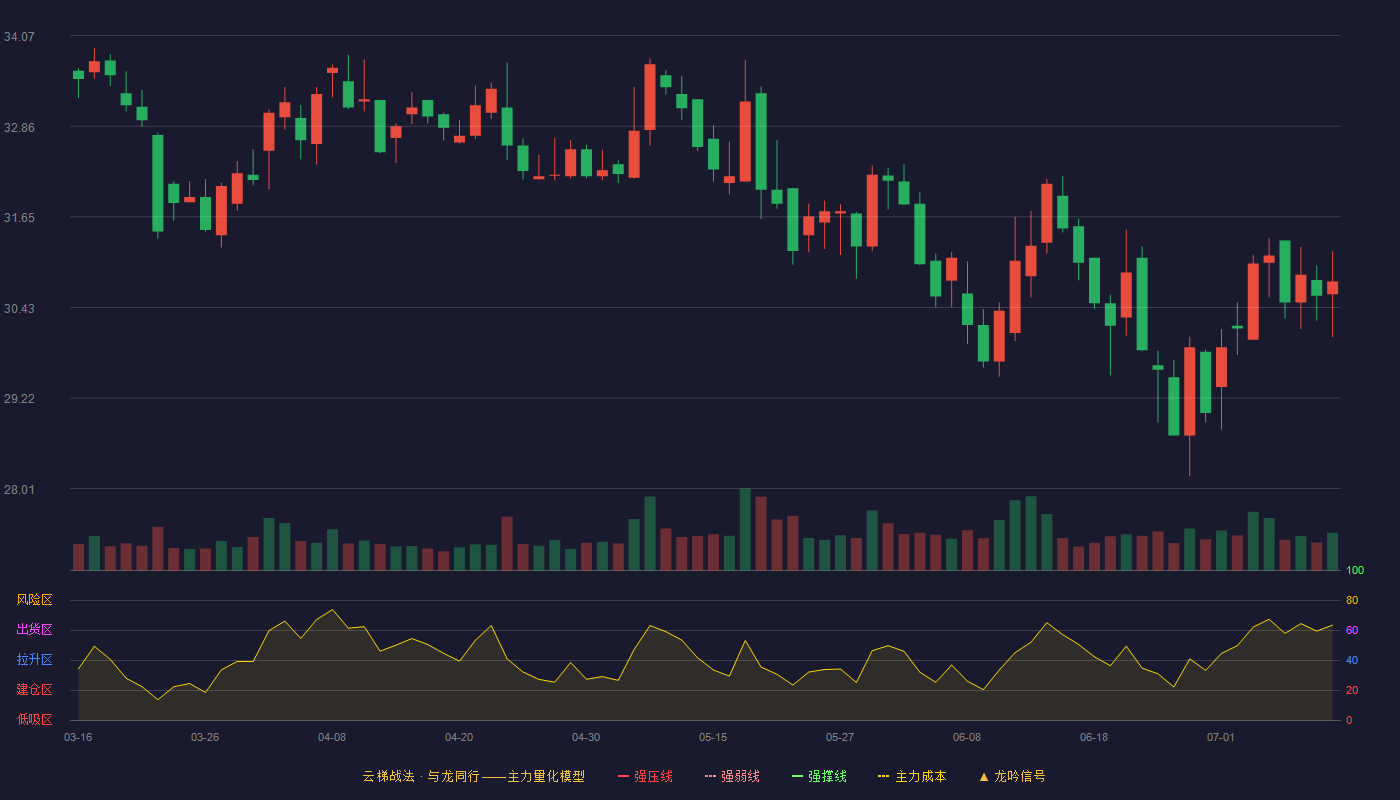
Task: Click the 出货区 zone label
Action: click(34, 630)
